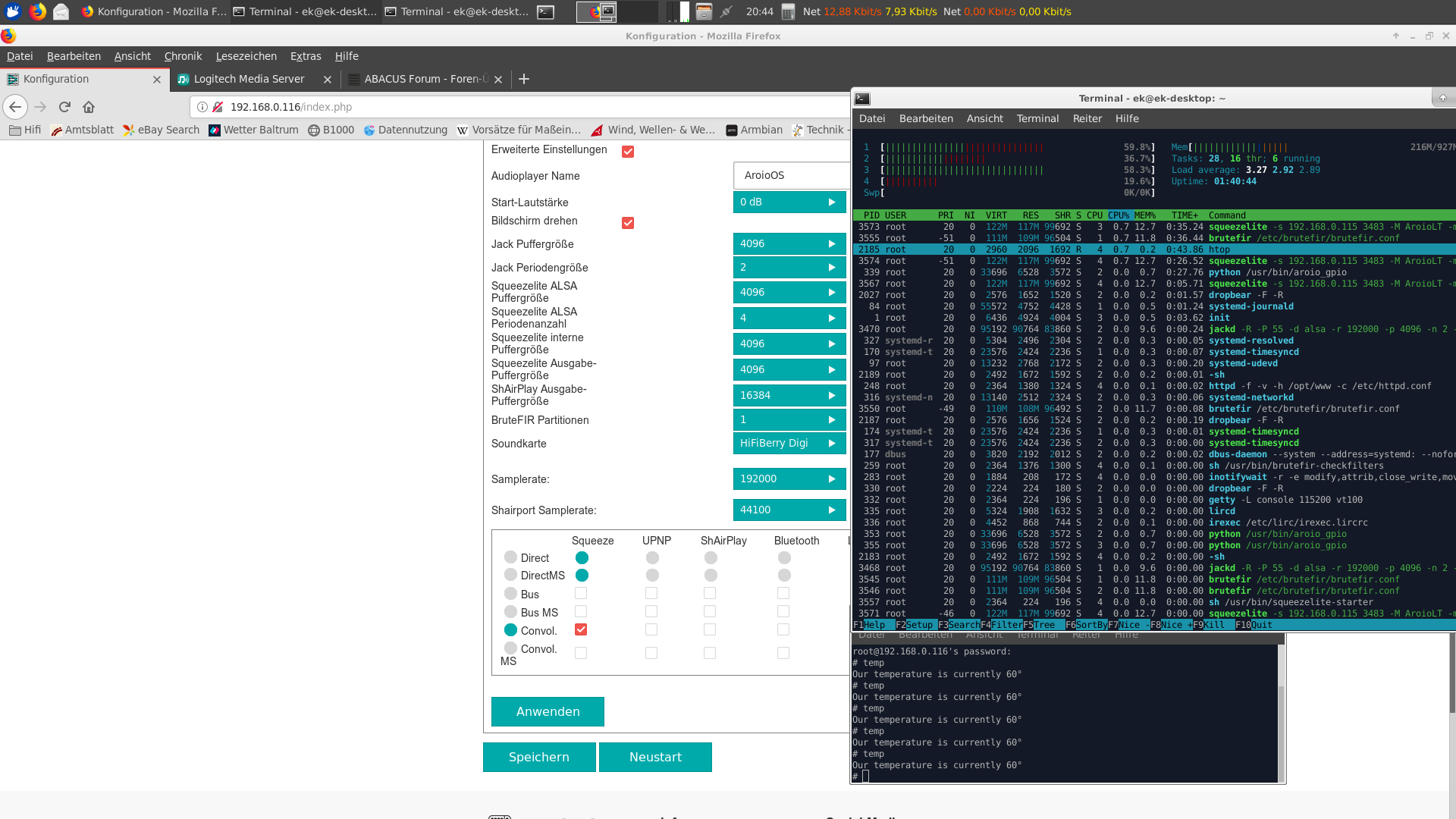
Task: Open Bearbeiten menu in htop terminal
Action: click(926, 118)
